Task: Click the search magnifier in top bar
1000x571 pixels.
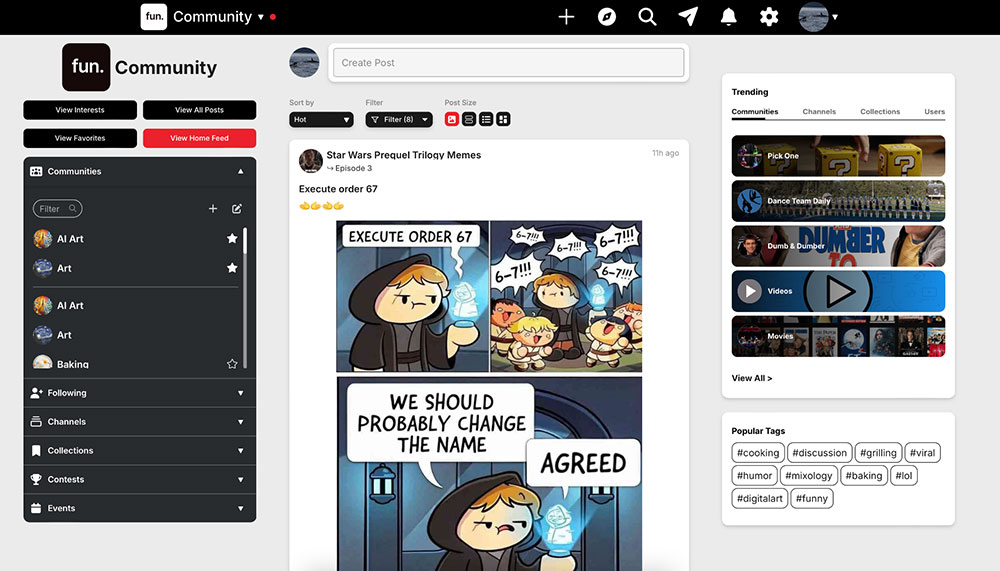Action: point(647,17)
